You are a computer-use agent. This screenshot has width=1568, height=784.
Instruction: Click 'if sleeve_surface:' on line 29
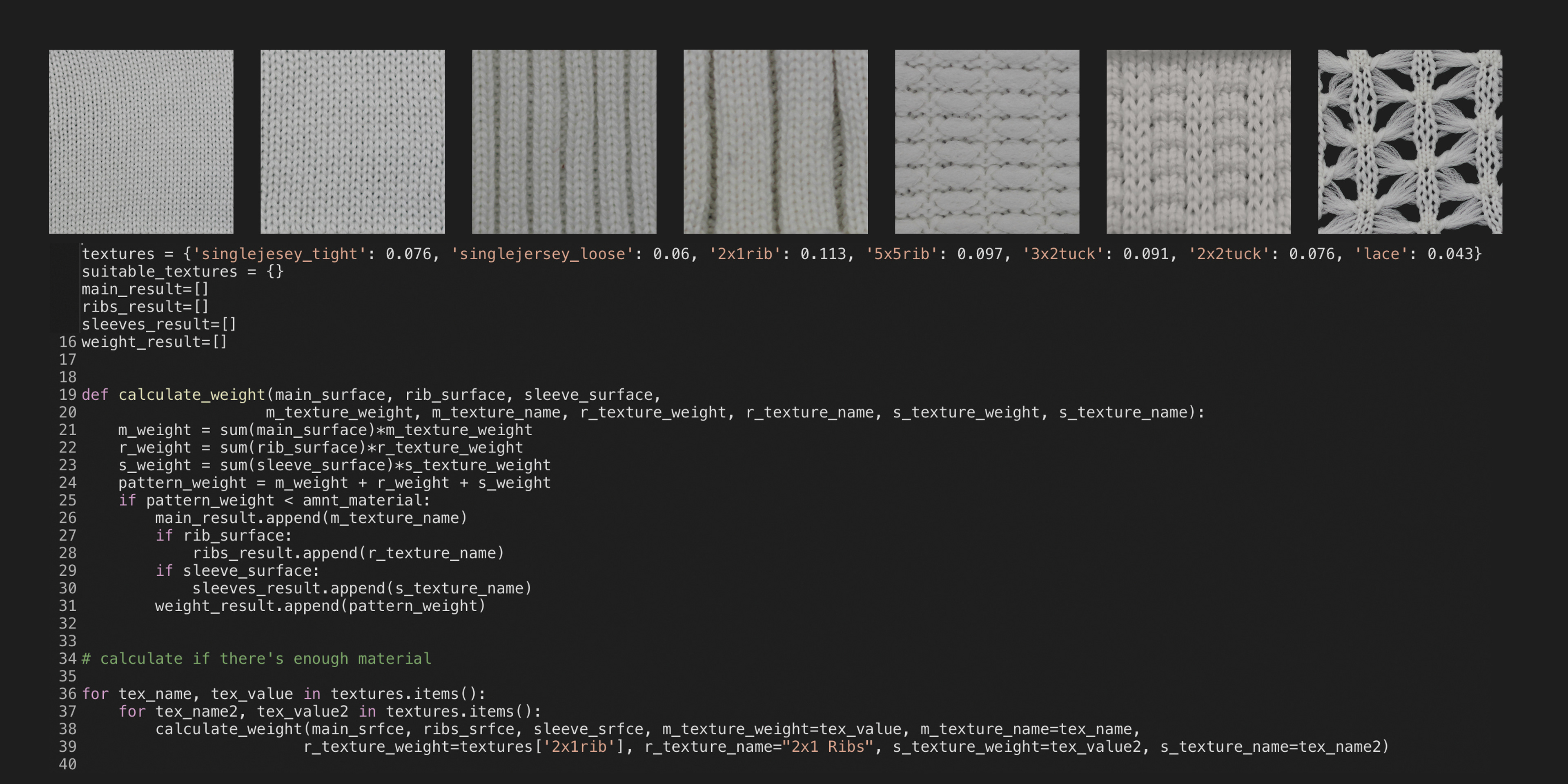pyautogui.click(x=237, y=571)
